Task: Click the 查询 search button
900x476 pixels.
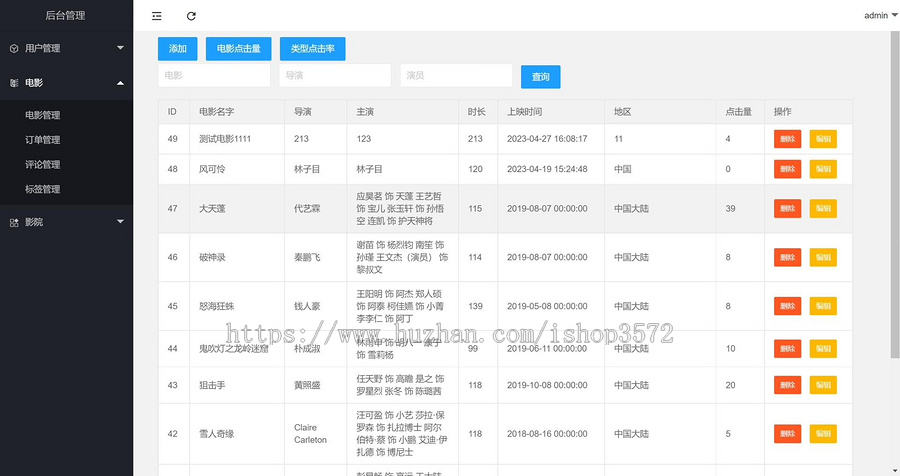Action: coord(541,77)
